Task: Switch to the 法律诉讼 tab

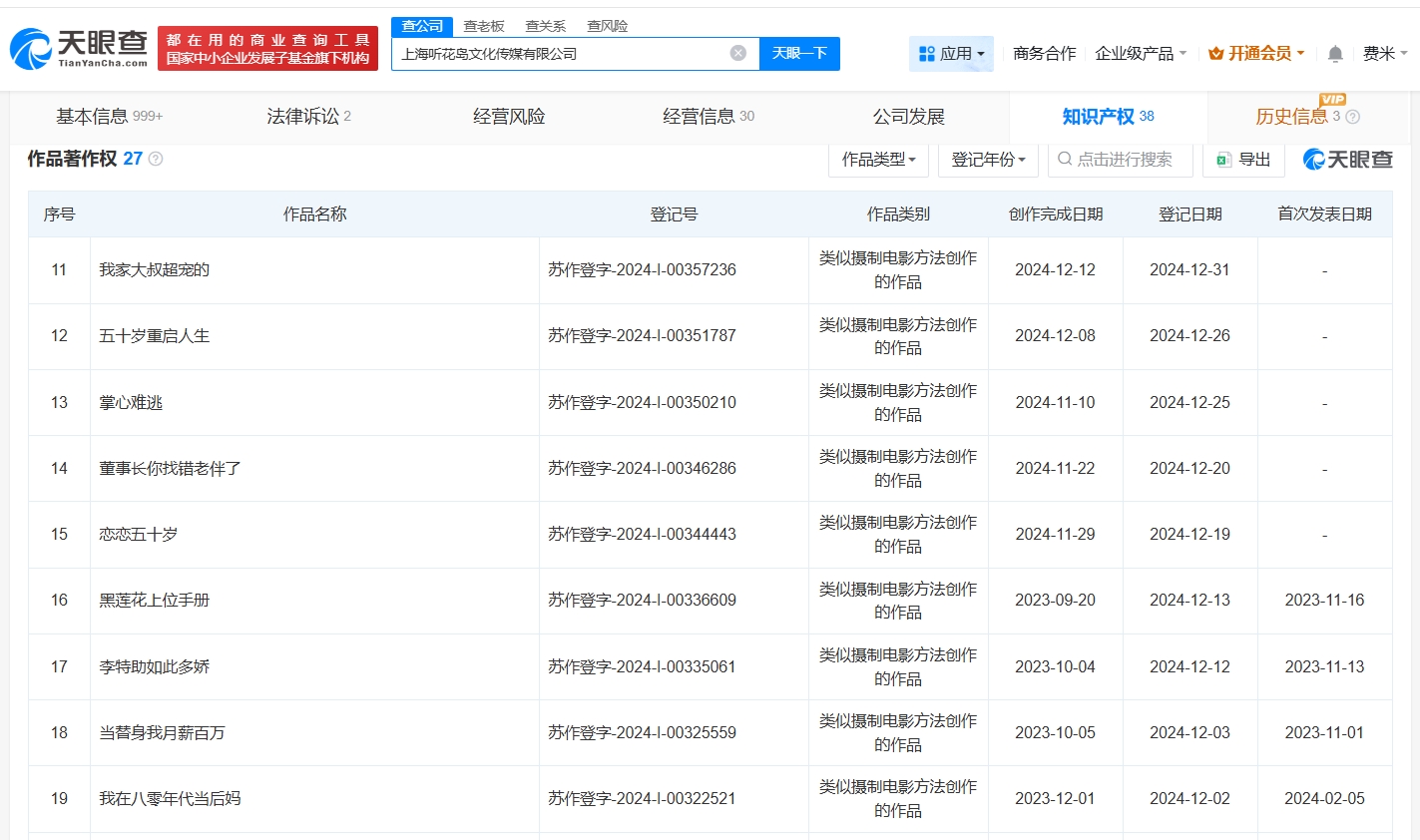Action: click(x=308, y=117)
